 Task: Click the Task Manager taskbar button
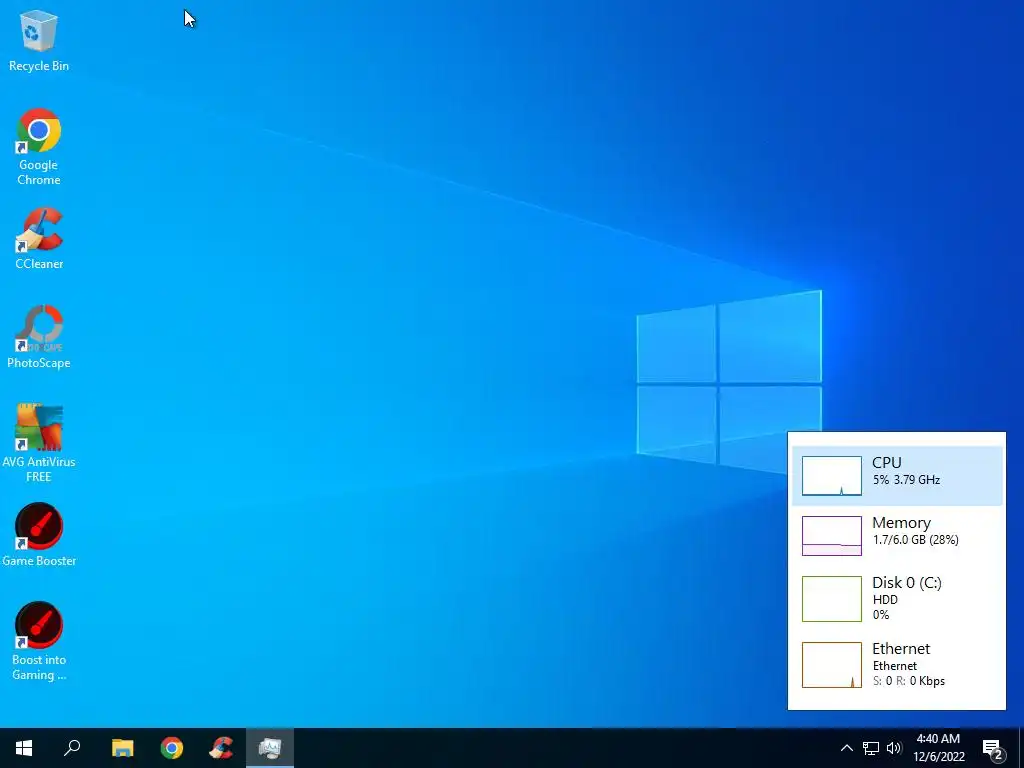pos(270,748)
